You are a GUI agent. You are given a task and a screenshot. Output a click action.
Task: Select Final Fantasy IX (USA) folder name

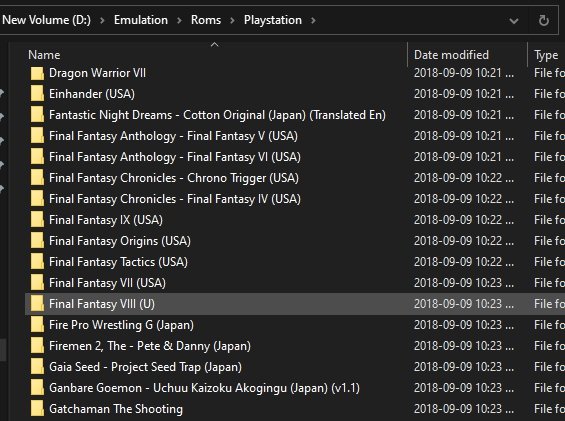pyautogui.click(x=106, y=220)
